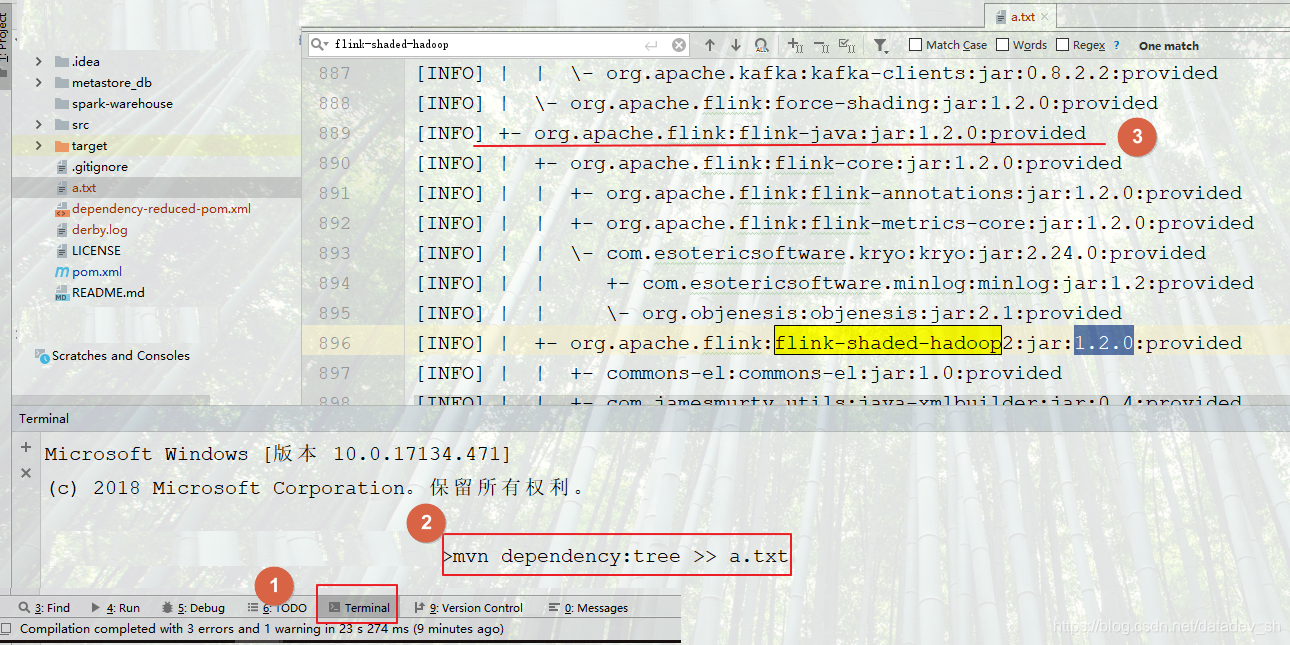Click the .gitignore file icon
This screenshot has width=1290, height=645.
62,166
